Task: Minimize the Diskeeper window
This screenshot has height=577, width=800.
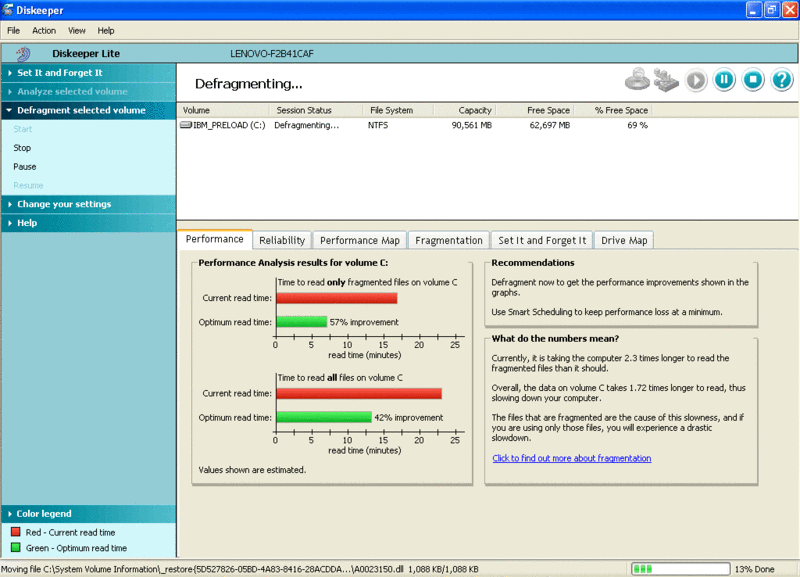Action: (x=754, y=10)
